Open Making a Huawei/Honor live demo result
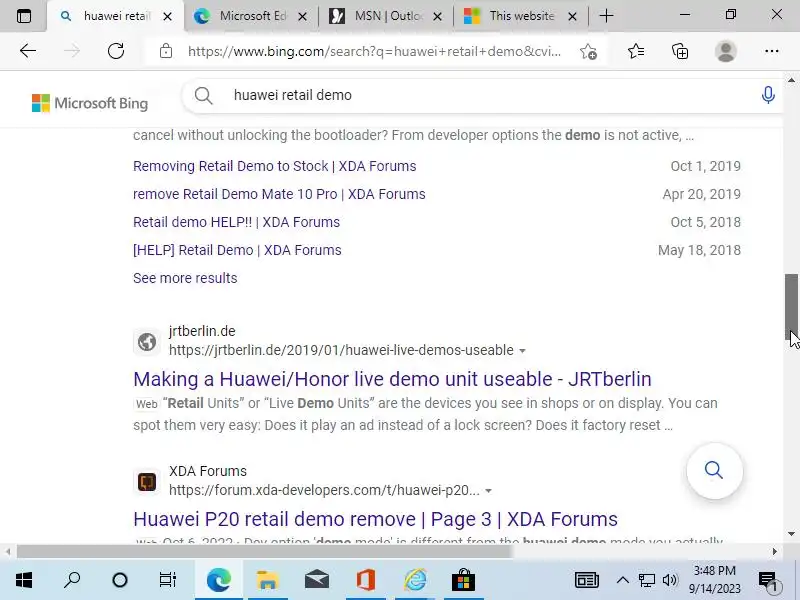The image size is (800, 600). coord(392,379)
